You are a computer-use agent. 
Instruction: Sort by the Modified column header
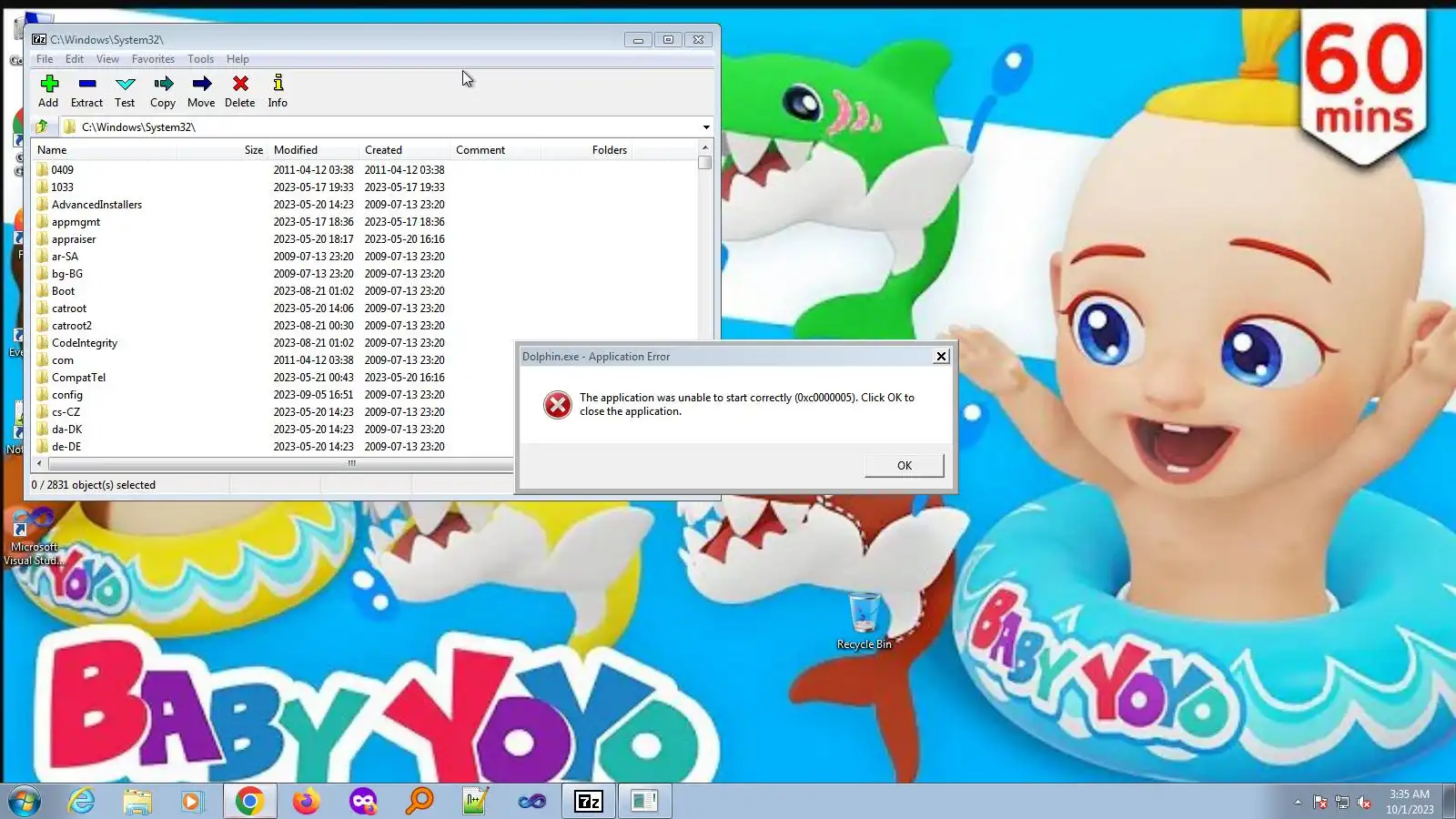[314, 150]
